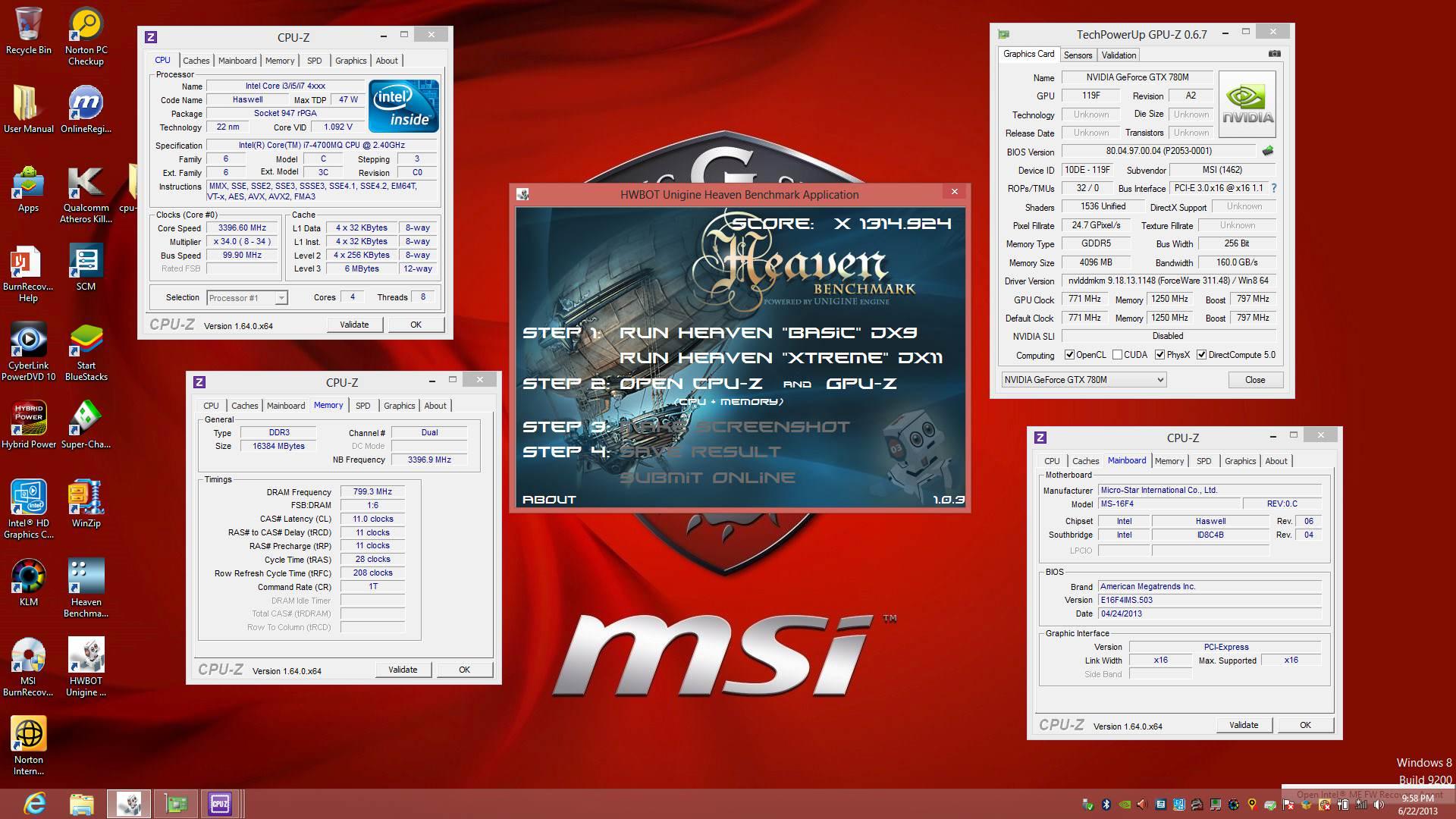
Task: Click the Close button in GPU-Z
Action: (x=1255, y=380)
